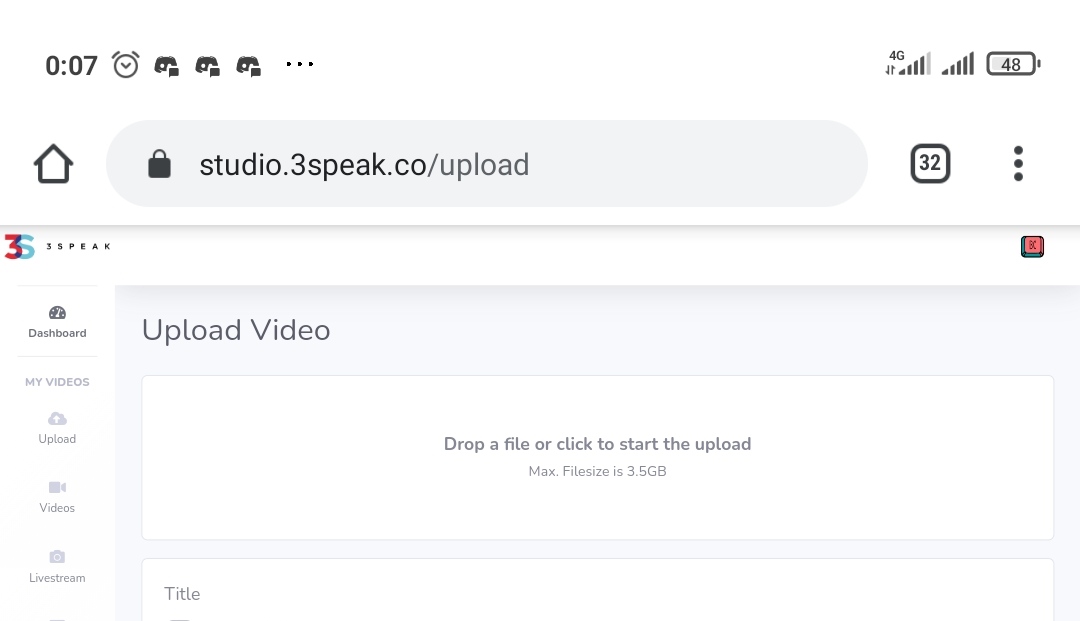Open the browser three-dot menu
Image resolution: width=1080 pixels, height=621 pixels.
(x=1018, y=163)
